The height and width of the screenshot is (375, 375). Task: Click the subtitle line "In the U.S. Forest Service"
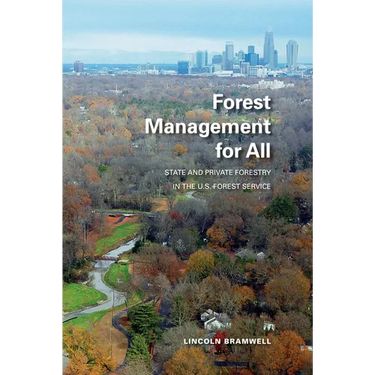[x=221, y=187]
